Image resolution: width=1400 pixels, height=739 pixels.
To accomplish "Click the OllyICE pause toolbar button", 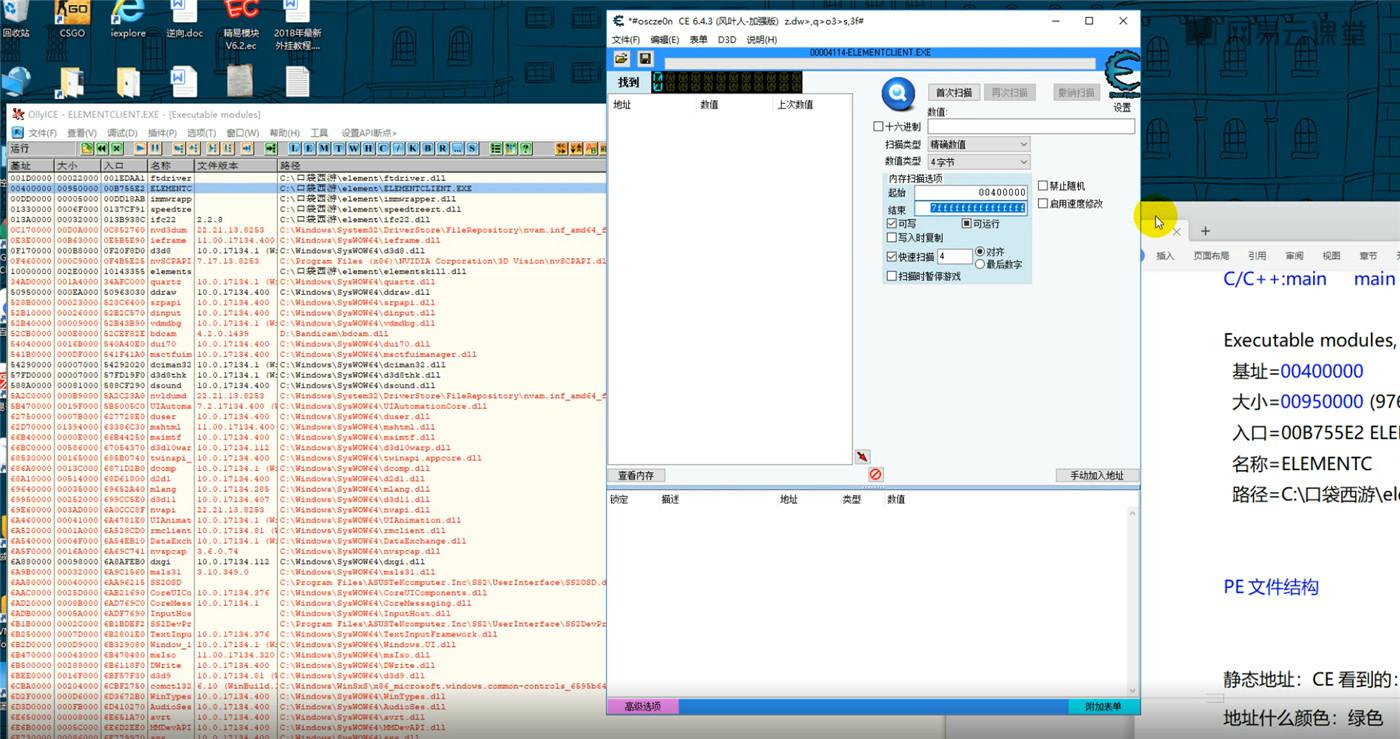I will click(x=155, y=149).
